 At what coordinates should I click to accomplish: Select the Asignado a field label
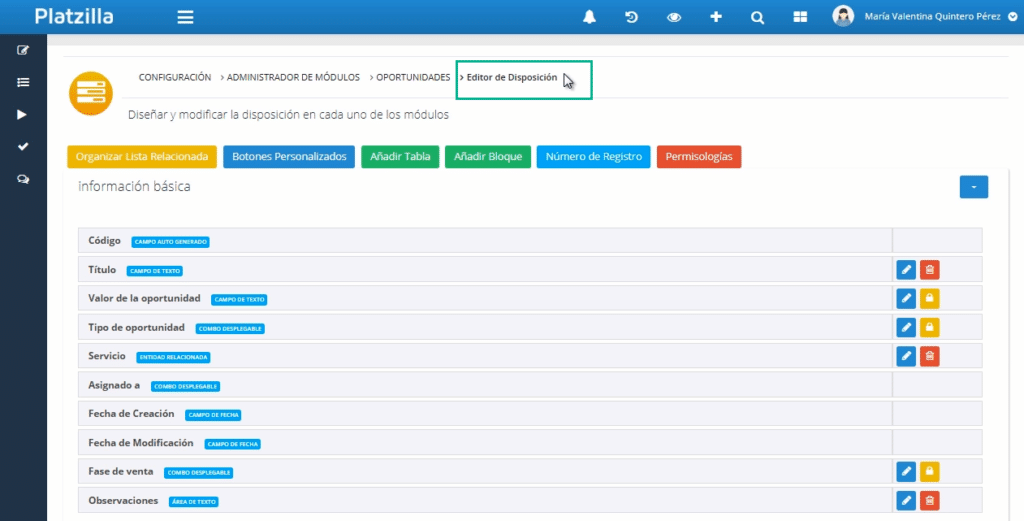tap(114, 385)
